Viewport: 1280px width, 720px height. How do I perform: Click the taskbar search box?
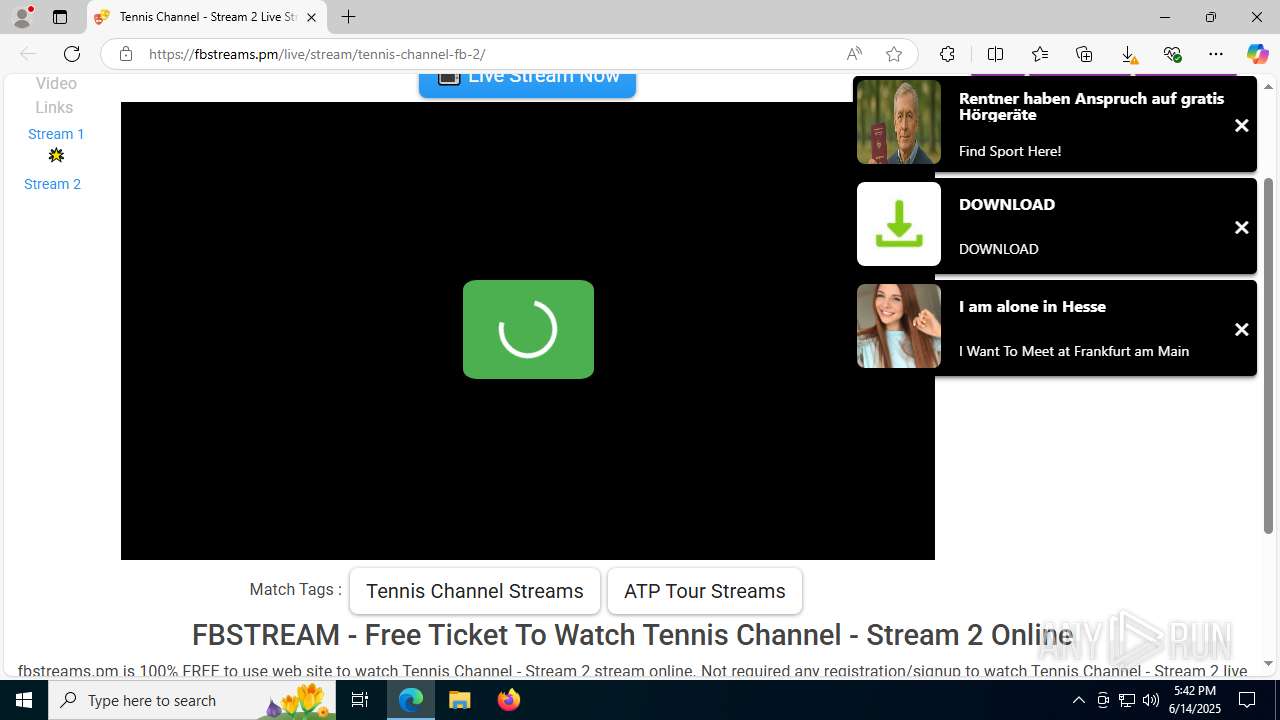click(192, 700)
